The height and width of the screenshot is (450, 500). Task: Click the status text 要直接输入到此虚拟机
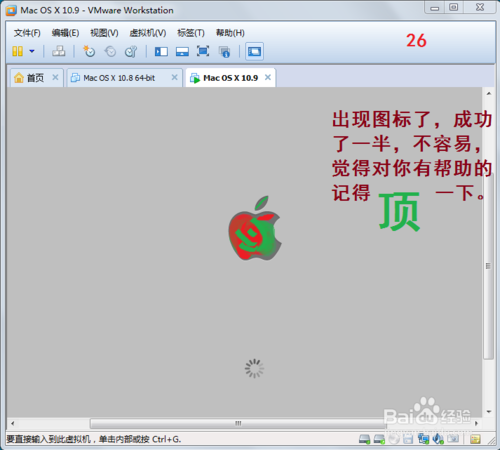coord(48,439)
